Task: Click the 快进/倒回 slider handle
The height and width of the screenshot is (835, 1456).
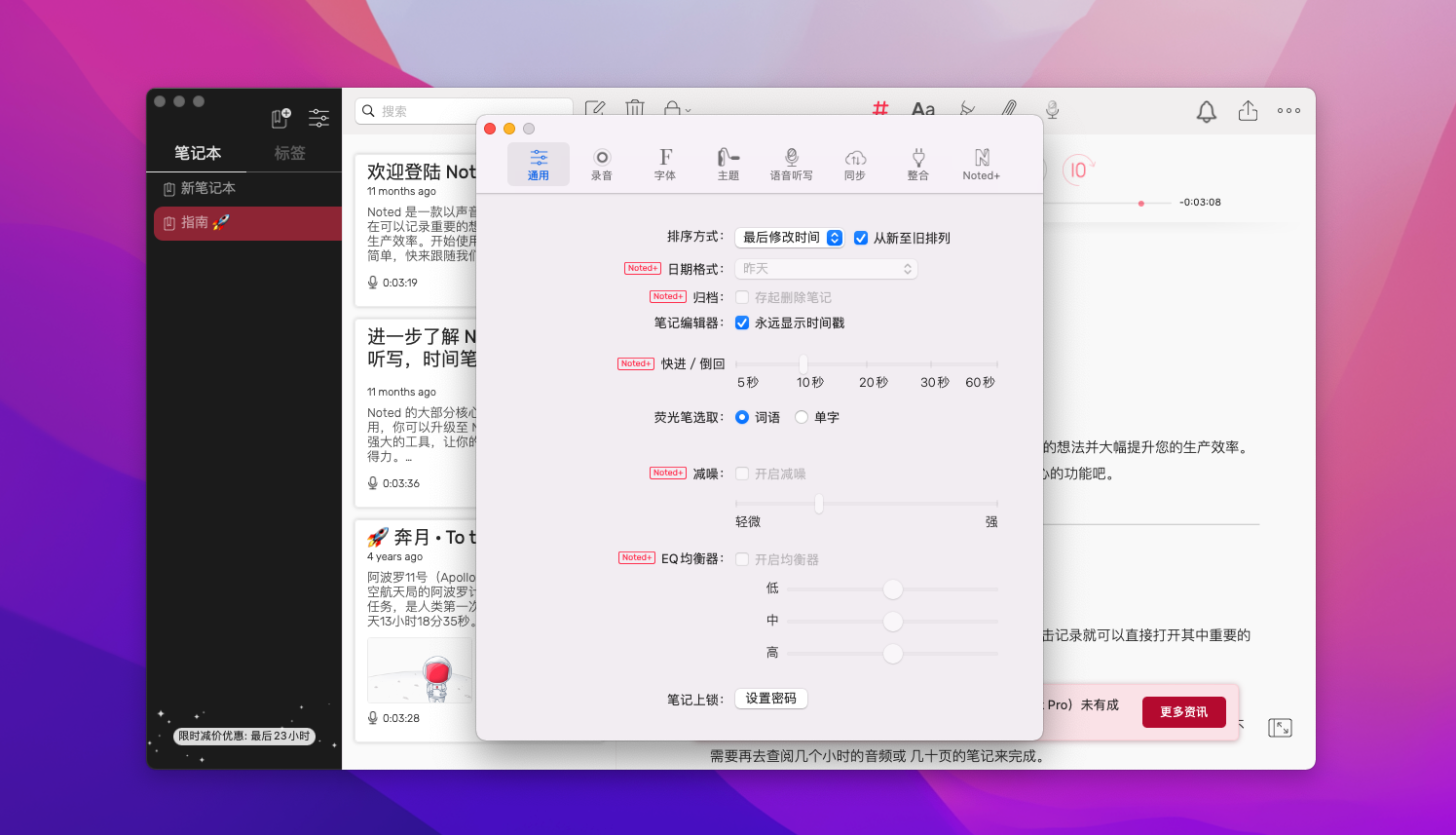Action: click(803, 363)
